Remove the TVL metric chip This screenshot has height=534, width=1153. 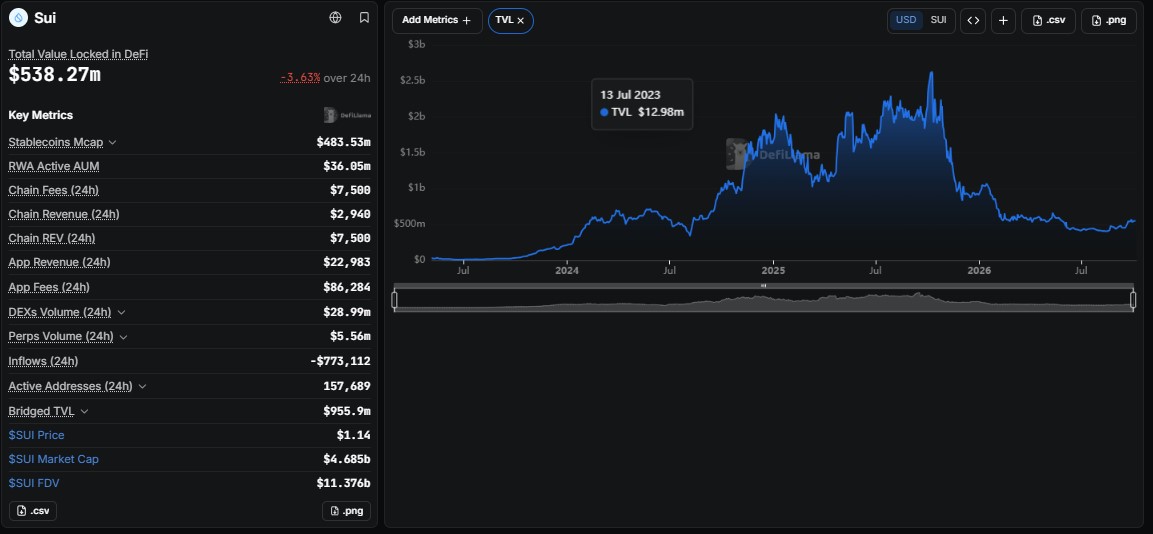click(521, 21)
